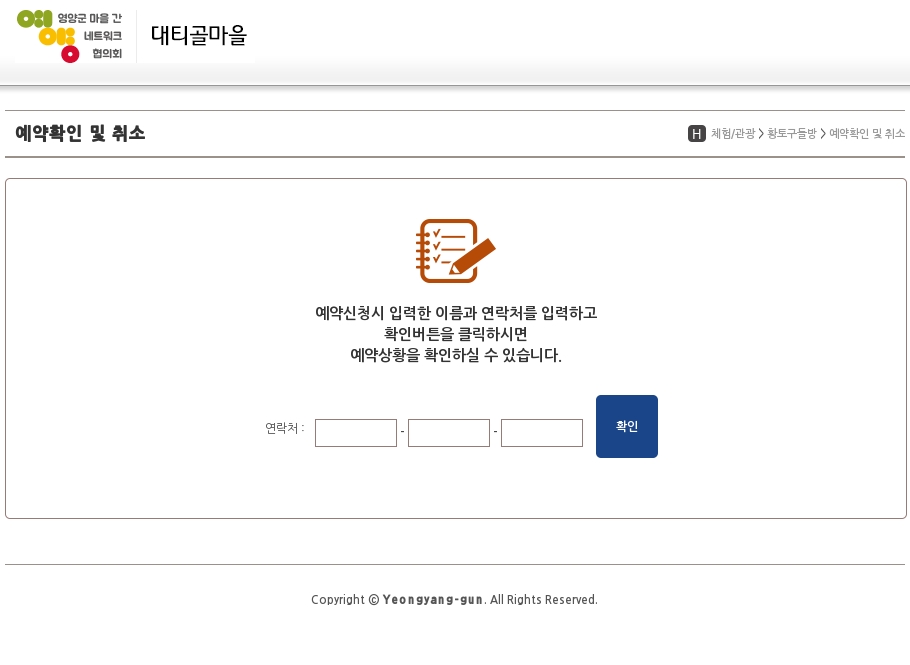Click the text line 확인버튼을 클릭하시면

pyautogui.click(x=456, y=334)
